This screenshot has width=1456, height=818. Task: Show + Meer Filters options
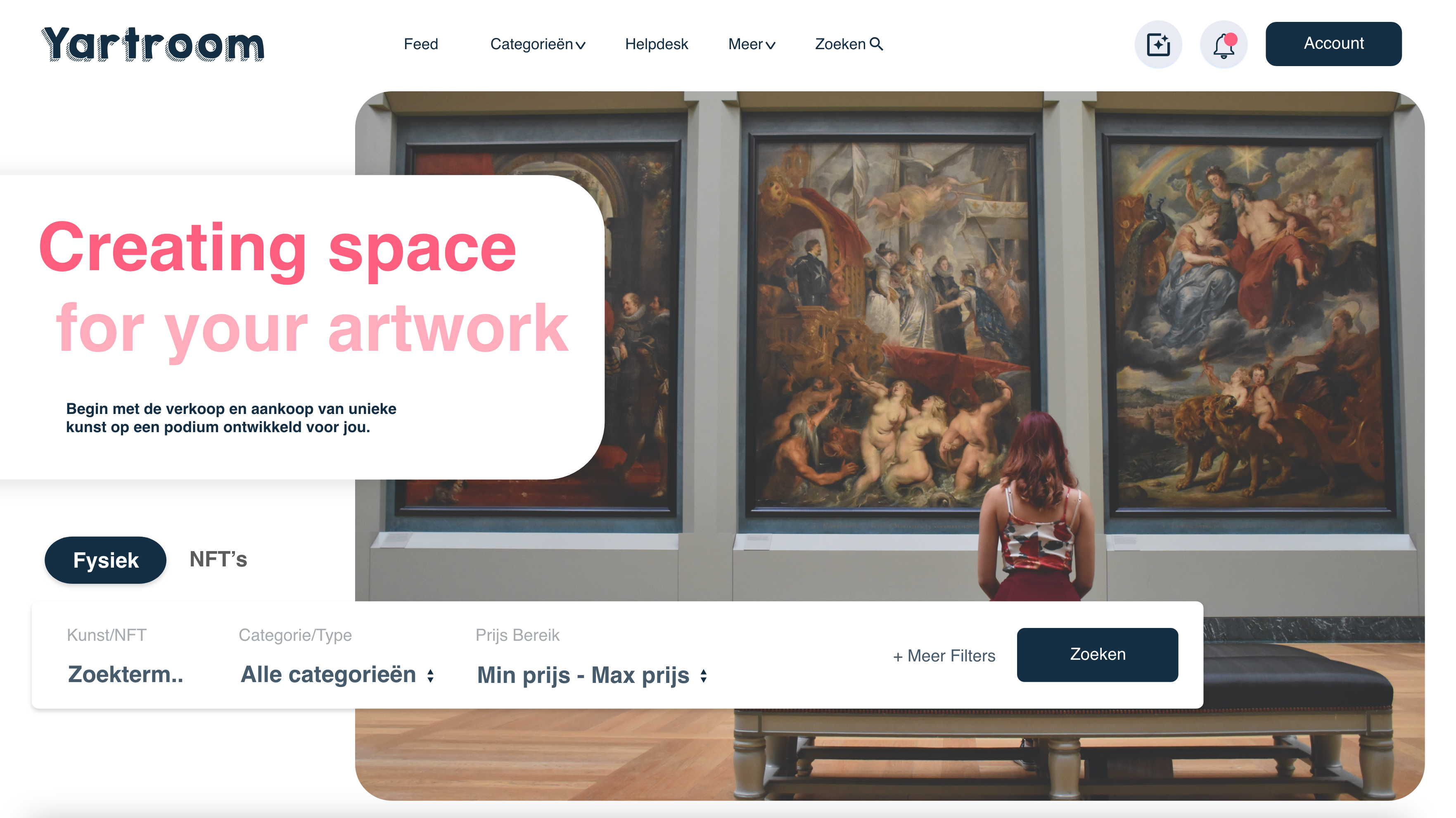coord(944,656)
